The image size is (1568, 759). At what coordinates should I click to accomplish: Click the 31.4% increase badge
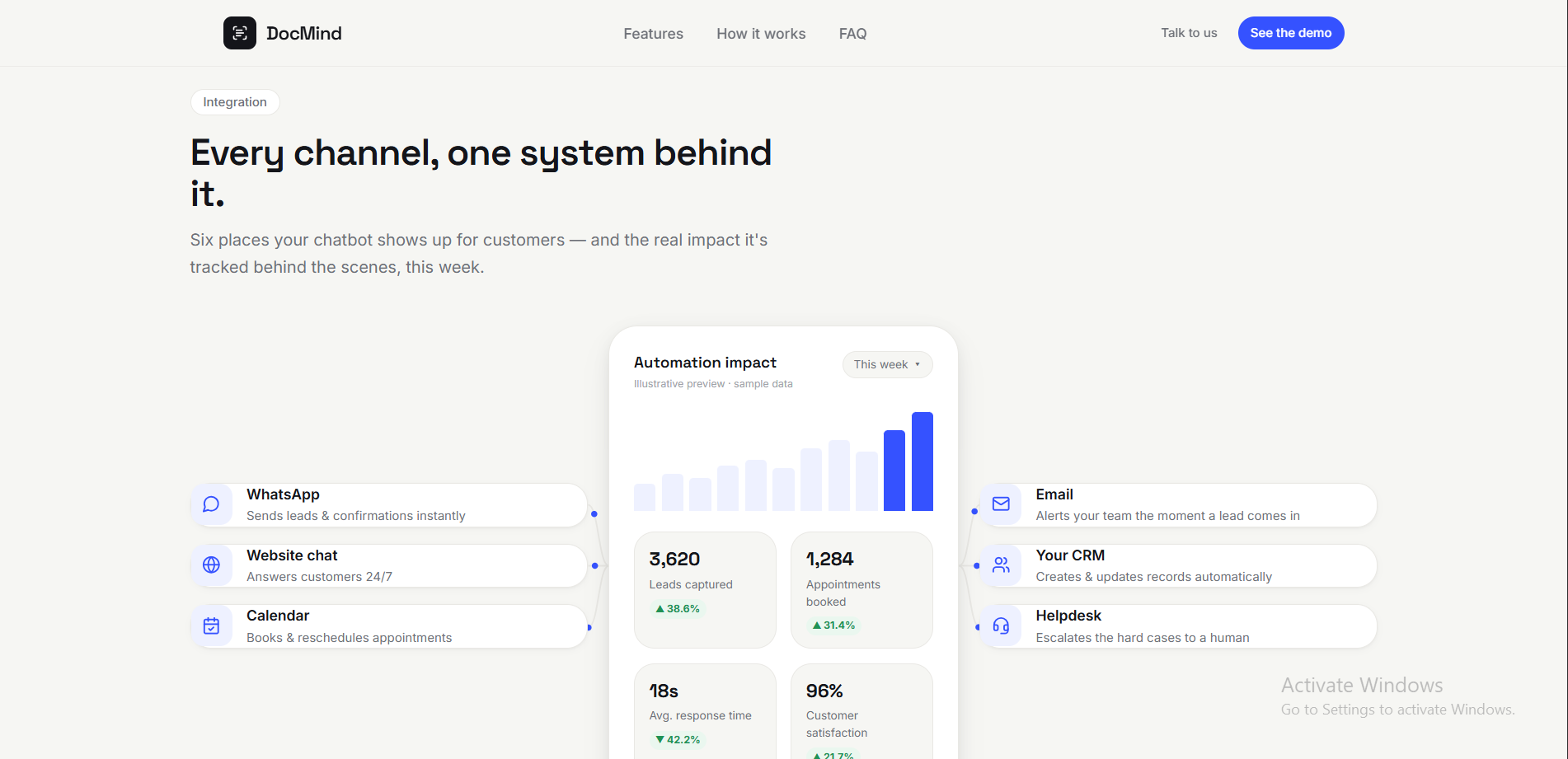833,625
